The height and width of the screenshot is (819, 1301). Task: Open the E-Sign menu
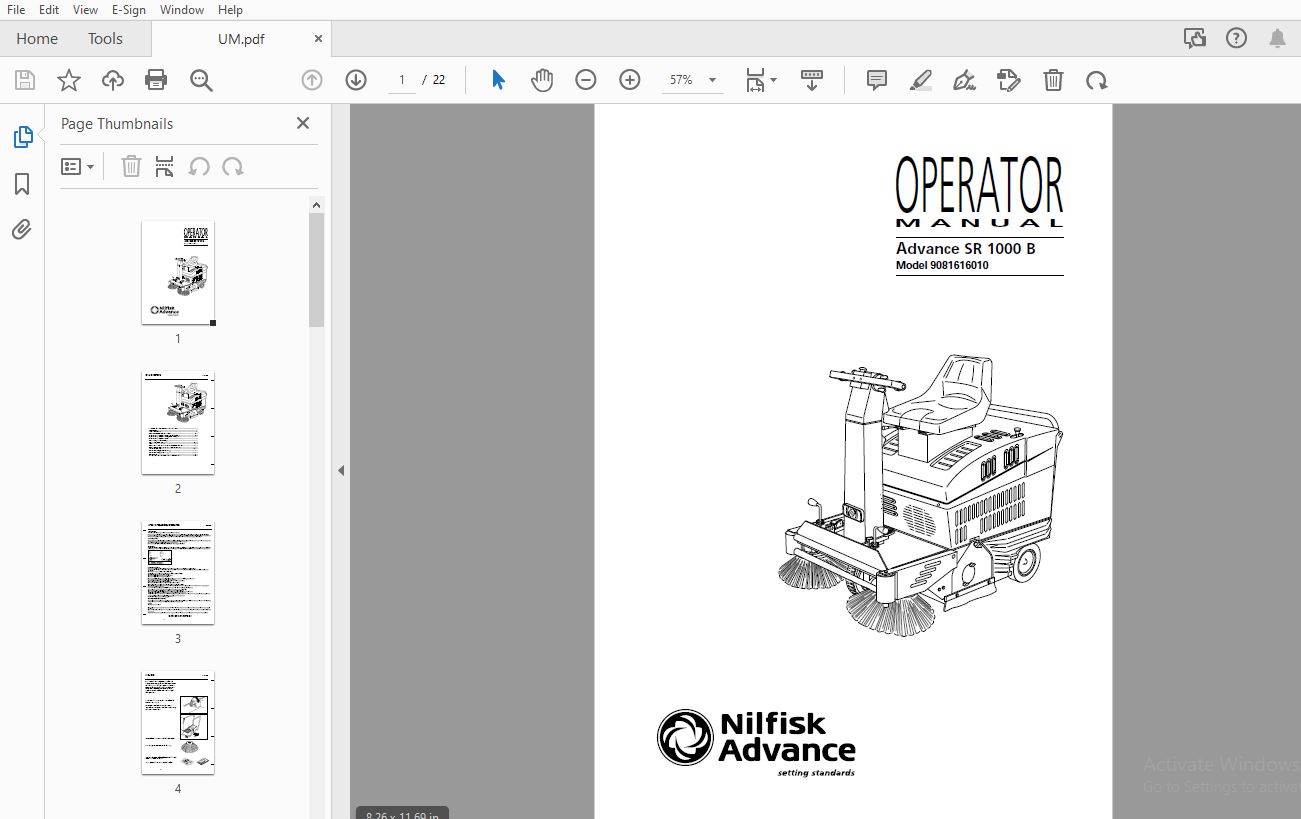129,9
